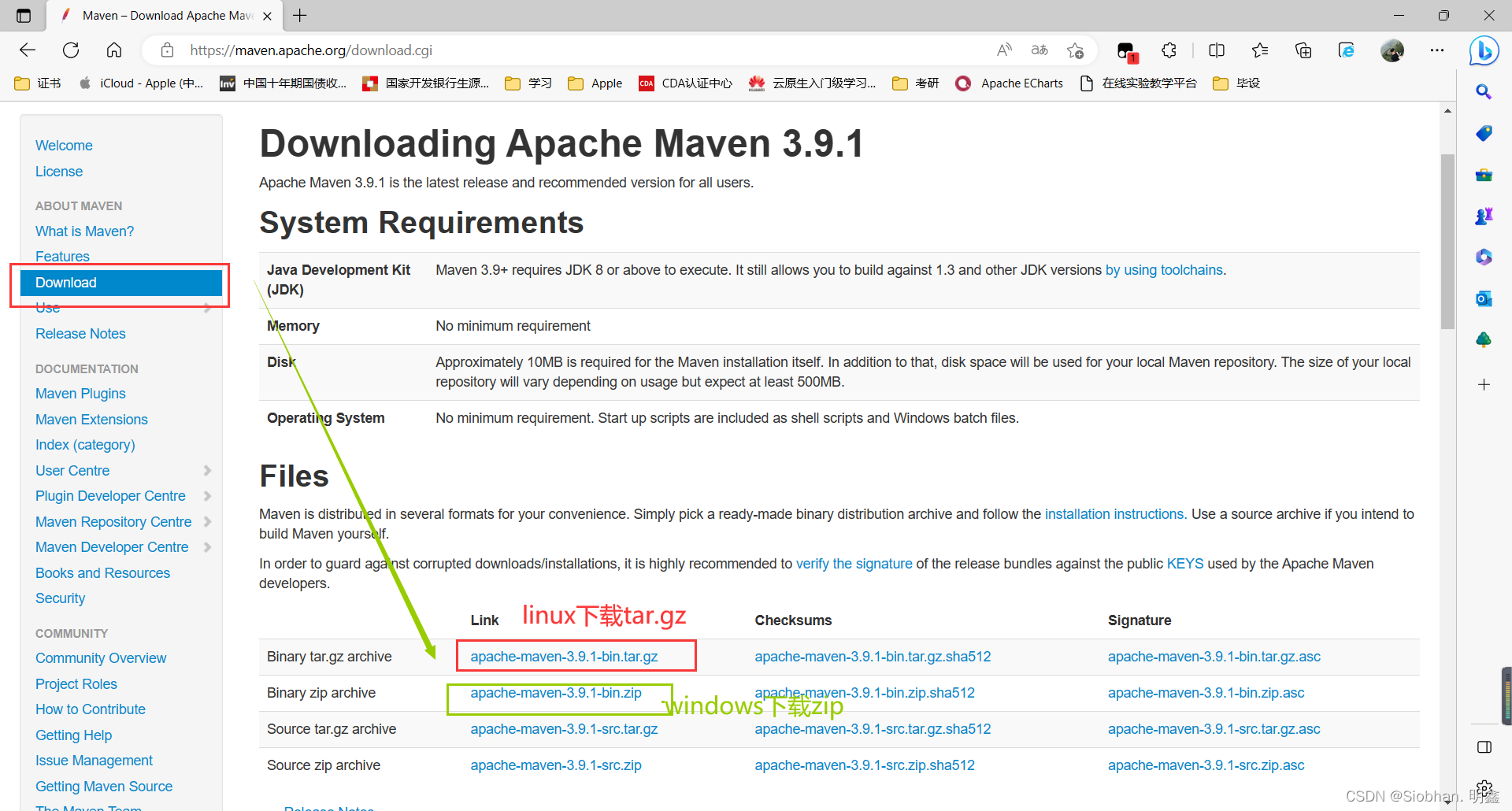
Task: Open the translate page icon
Action: (1039, 50)
